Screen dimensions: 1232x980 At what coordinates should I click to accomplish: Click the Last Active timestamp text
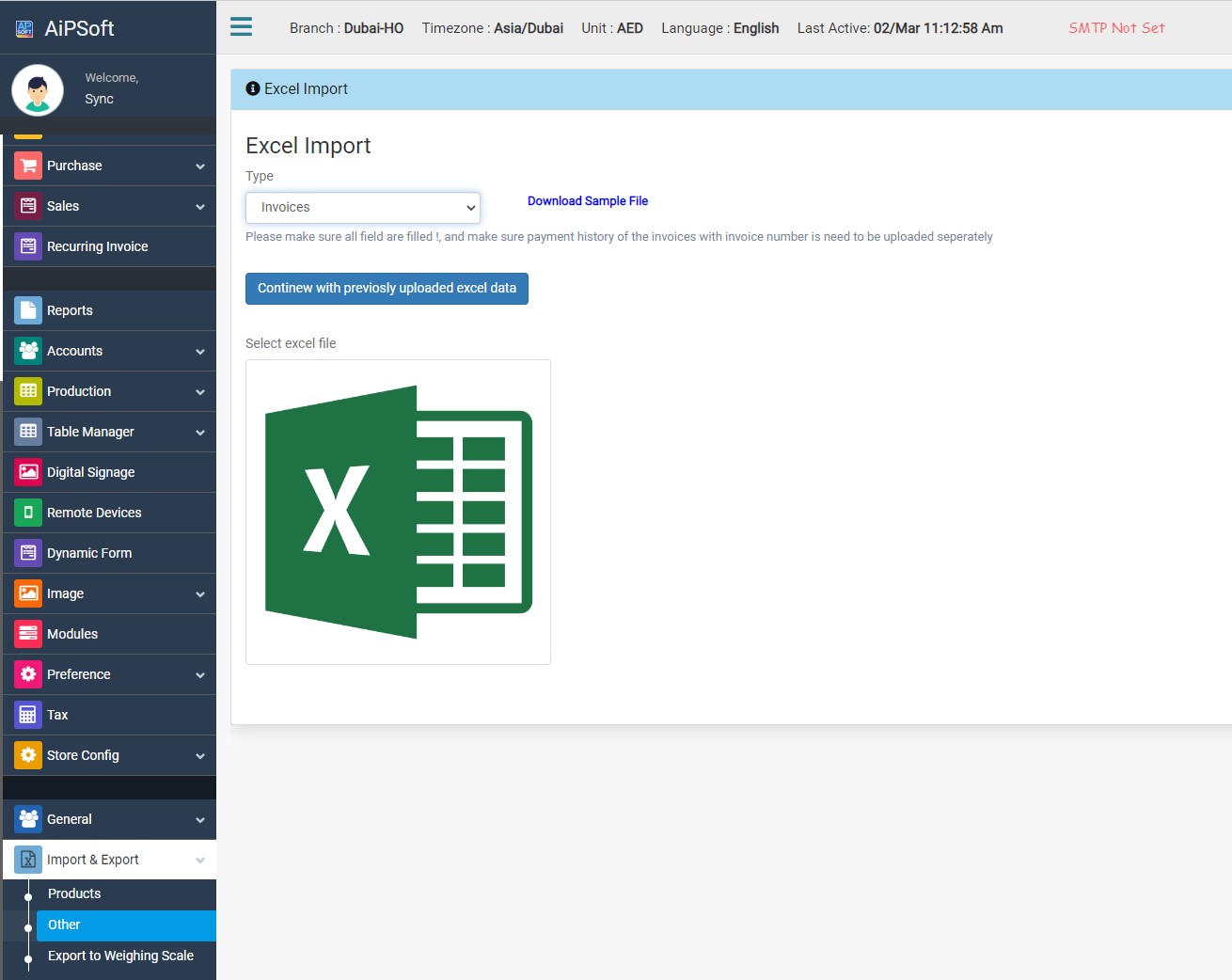click(900, 28)
